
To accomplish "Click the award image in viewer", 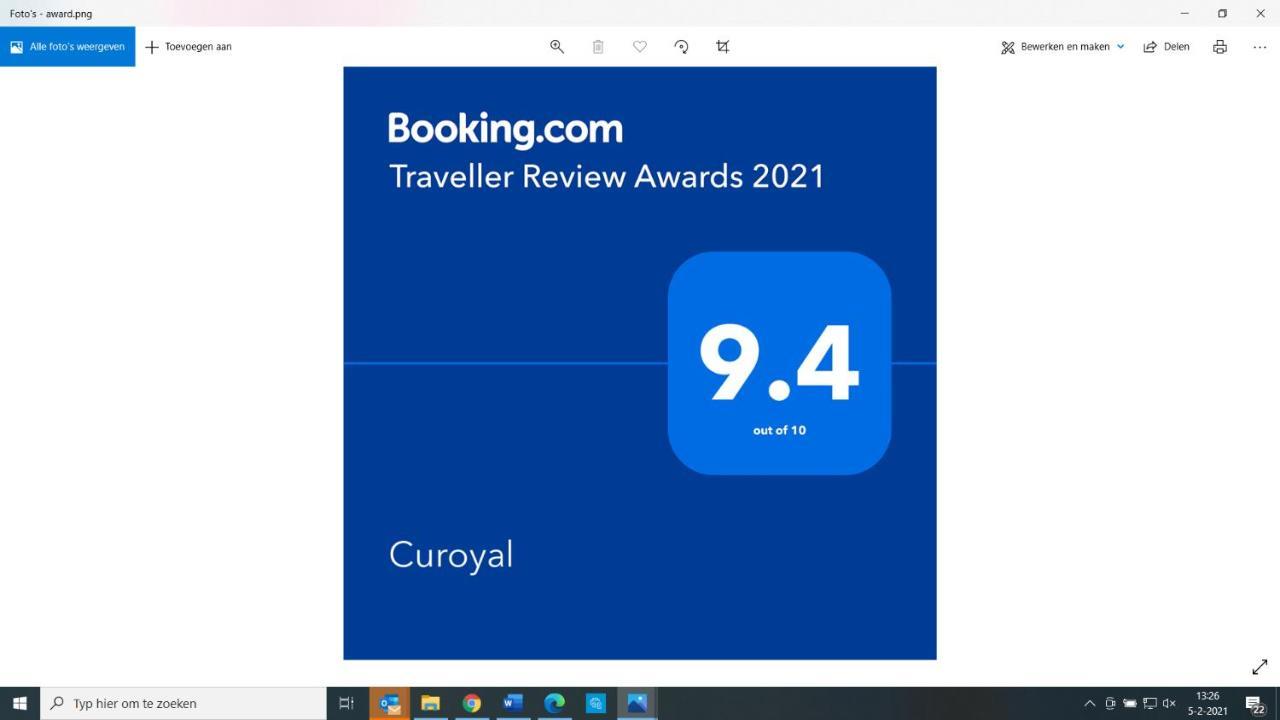I will (640, 363).
